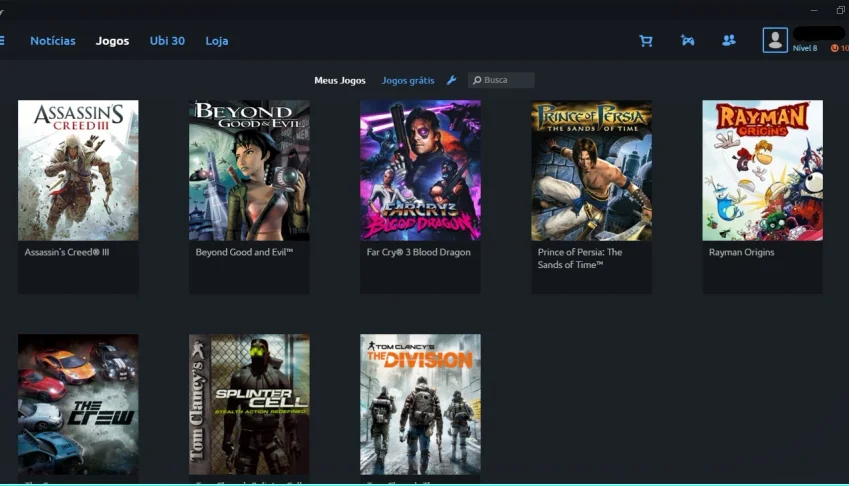849x486 pixels.
Task: Click Prince of Persia: The Sands of Time™ title
Action: 580,258
